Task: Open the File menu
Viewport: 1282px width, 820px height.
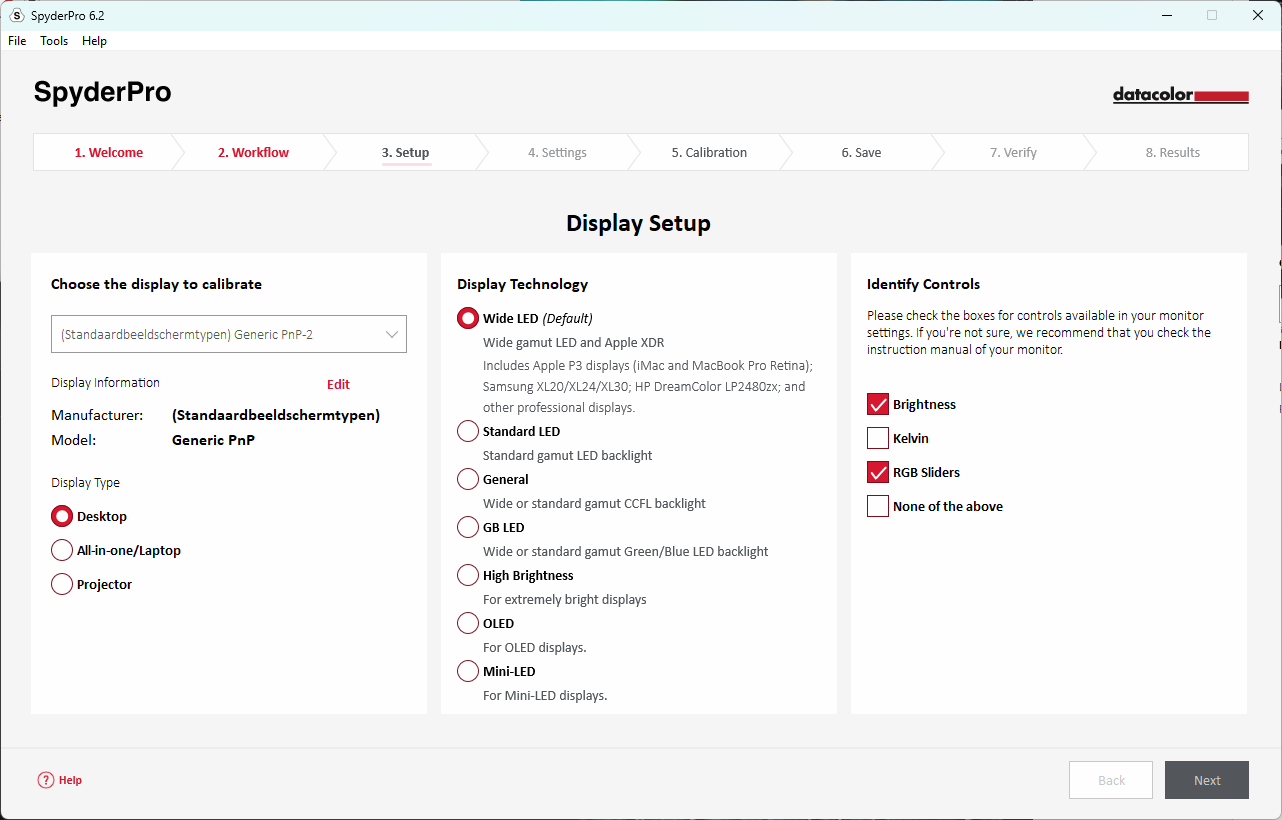Action: coord(17,41)
